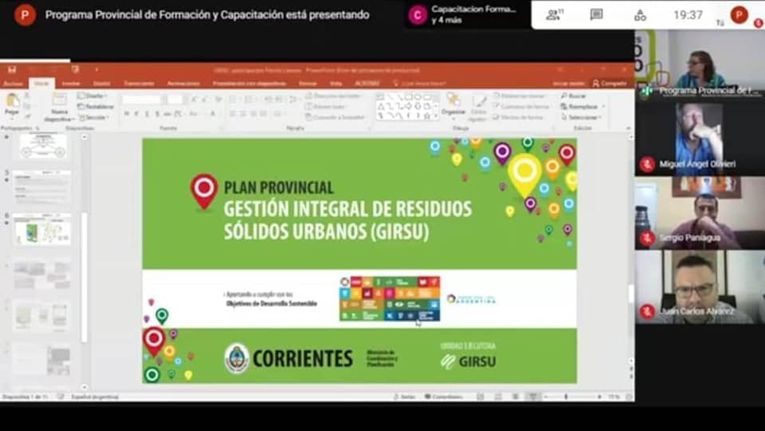Switch to Reading view icon
This screenshot has height=431, width=765.
point(515,397)
